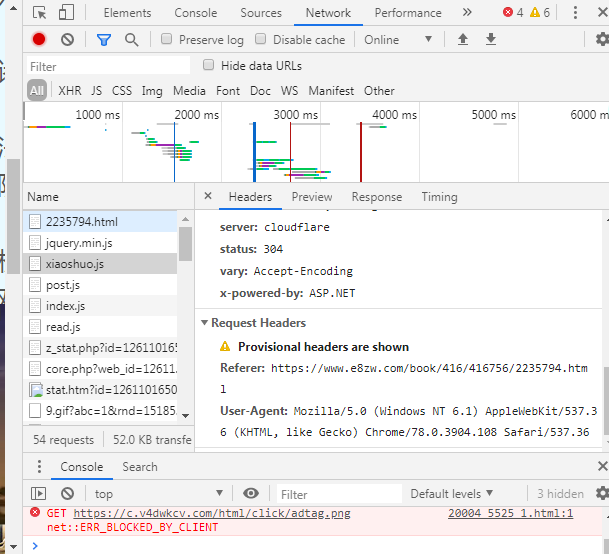Filter requests by Manifest

coord(331,91)
